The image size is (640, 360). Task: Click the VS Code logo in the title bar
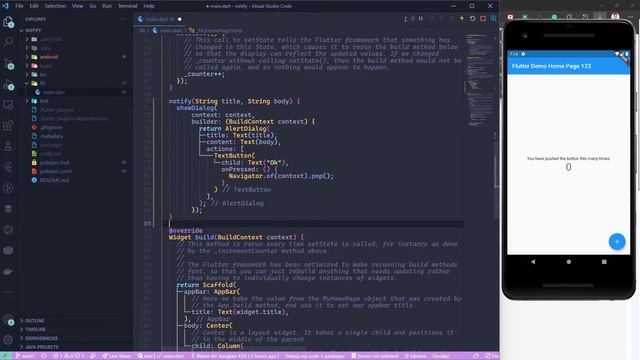(5, 6)
